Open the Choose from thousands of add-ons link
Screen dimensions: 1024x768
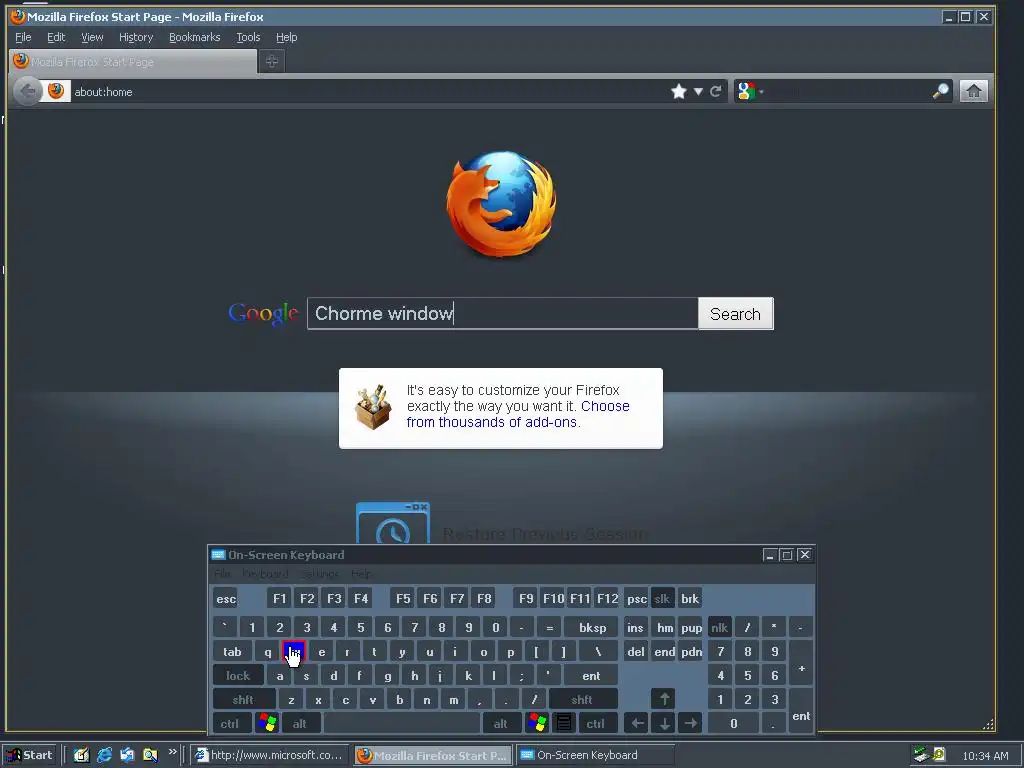518,414
